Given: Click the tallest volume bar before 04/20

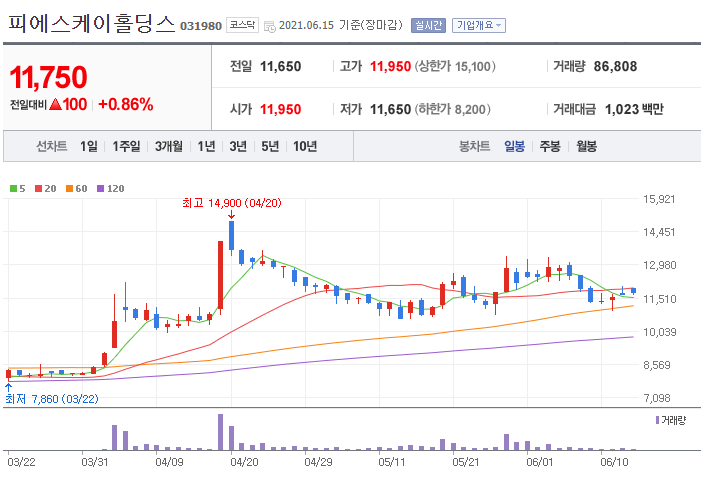Looking at the screenshot, I should (220, 432).
